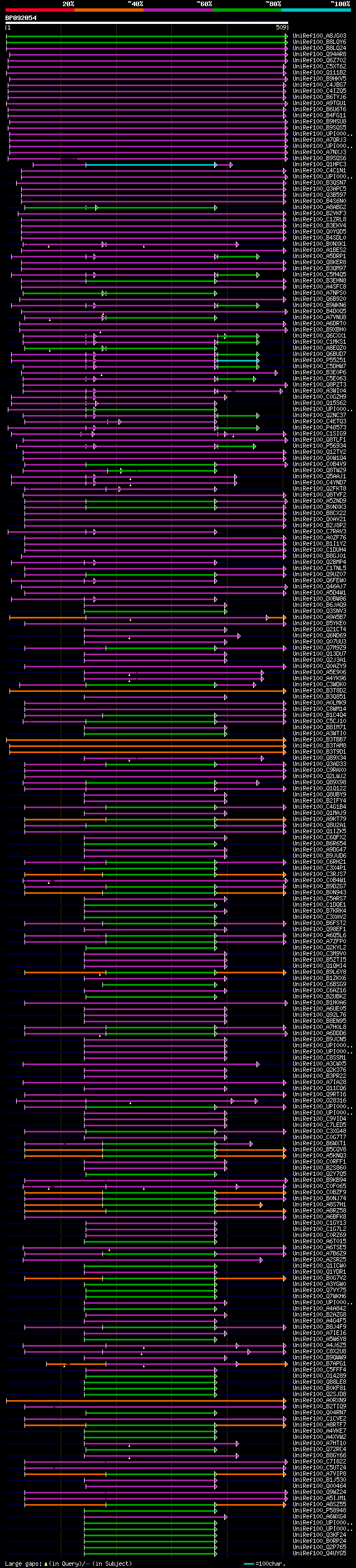Select the UniRef100_P58948 label
The height and width of the screenshot is (1568, 356).
(x=319, y=1510)
